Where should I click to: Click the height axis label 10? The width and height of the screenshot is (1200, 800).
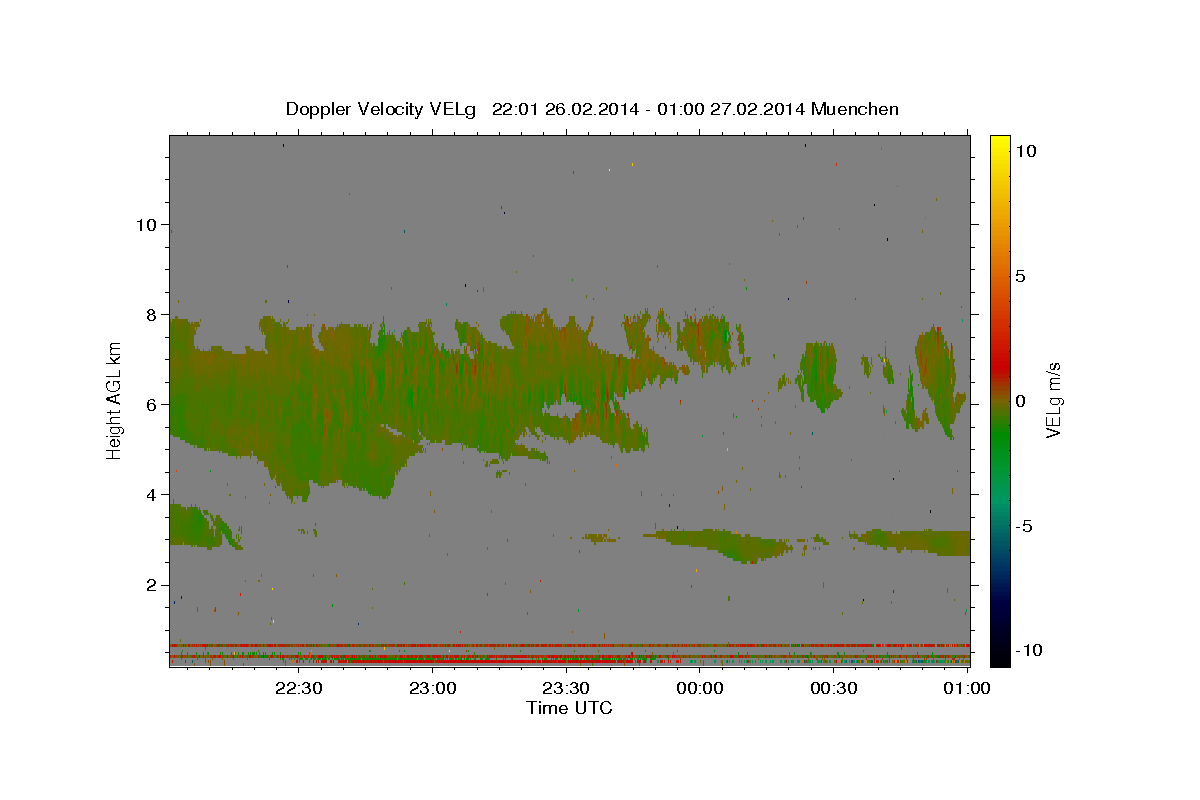click(145, 224)
